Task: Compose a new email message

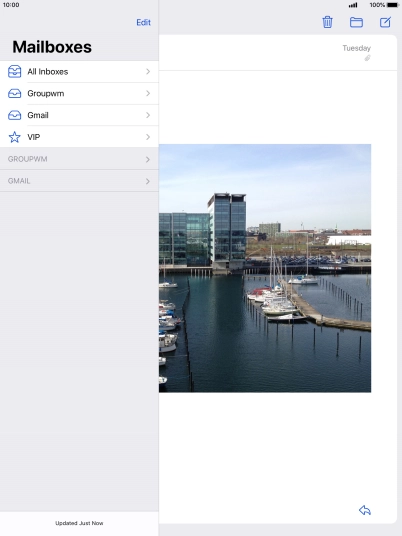Action: [385, 22]
